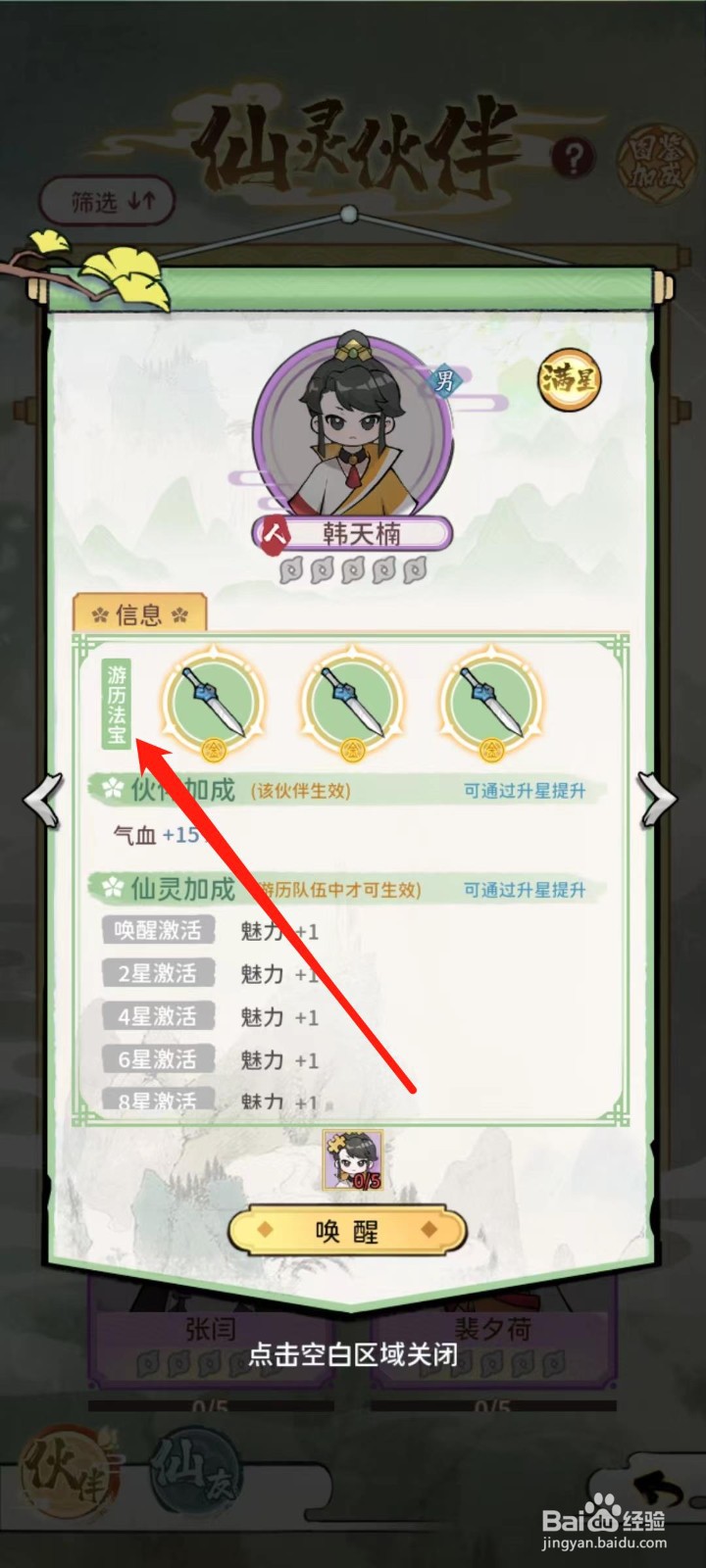The width and height of the screenshot is (706, 1568).
Task: Open the 筛选 sort filter dropdown
Action: point(107,202)
